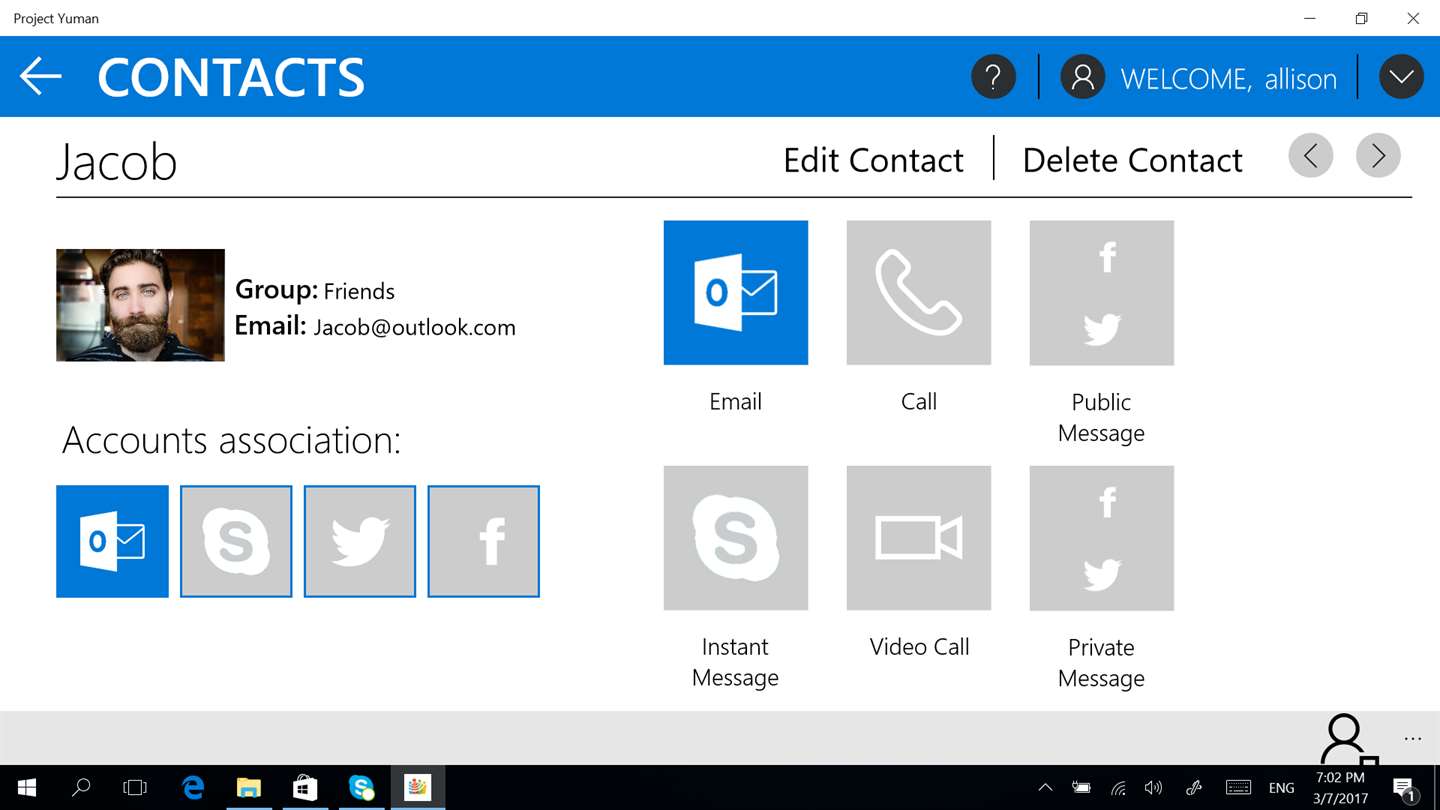The height and width of the screenshot is (810, 1440).
Task: Open the Action Center notifications icon
Action: [1404, 788]
